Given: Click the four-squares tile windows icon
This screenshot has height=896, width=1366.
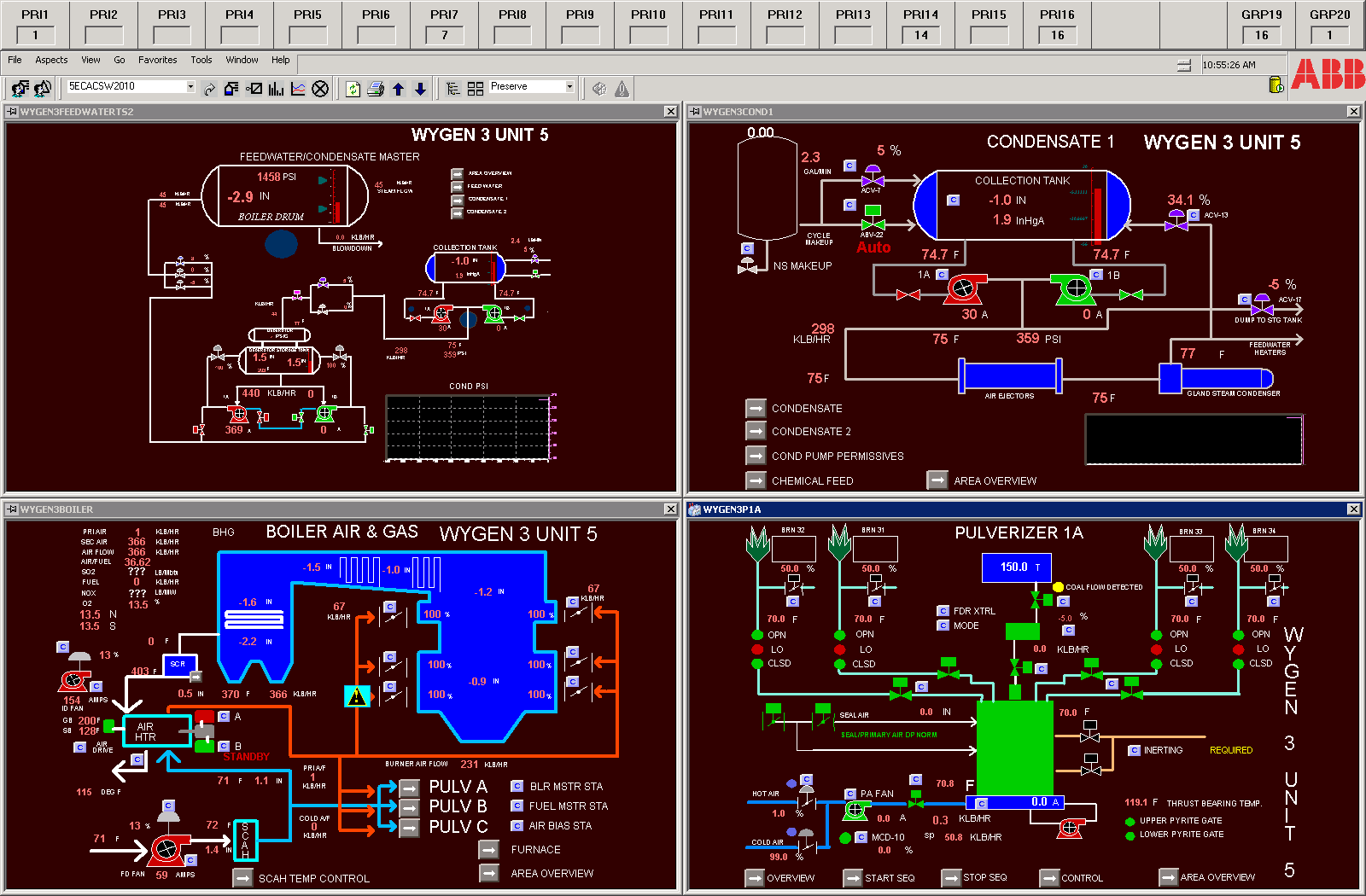Looking at the screenshot, I should pyautogui.click(x=476, y=89).
